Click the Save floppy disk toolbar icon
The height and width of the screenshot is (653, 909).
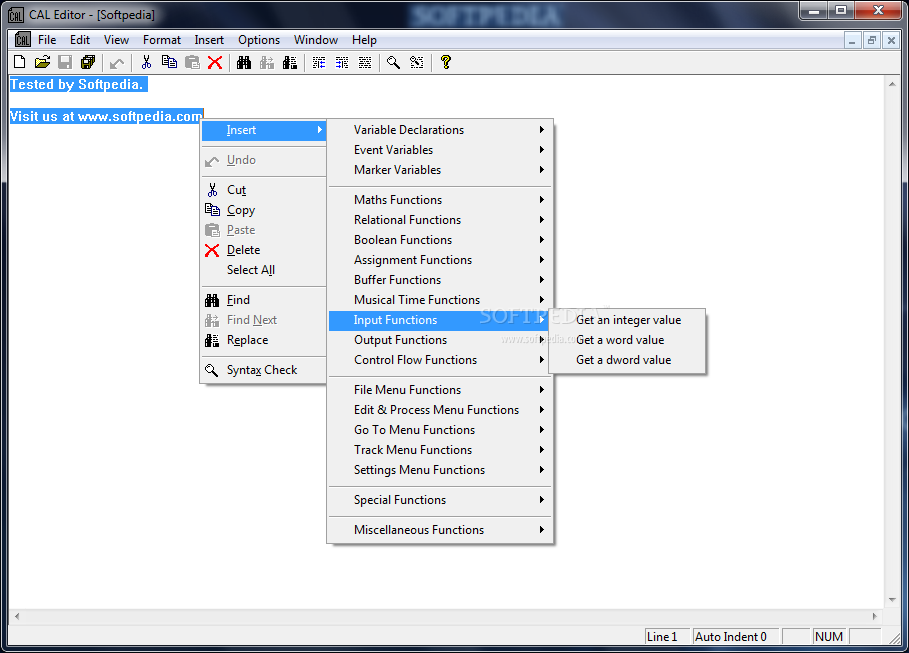pos(65,62)
